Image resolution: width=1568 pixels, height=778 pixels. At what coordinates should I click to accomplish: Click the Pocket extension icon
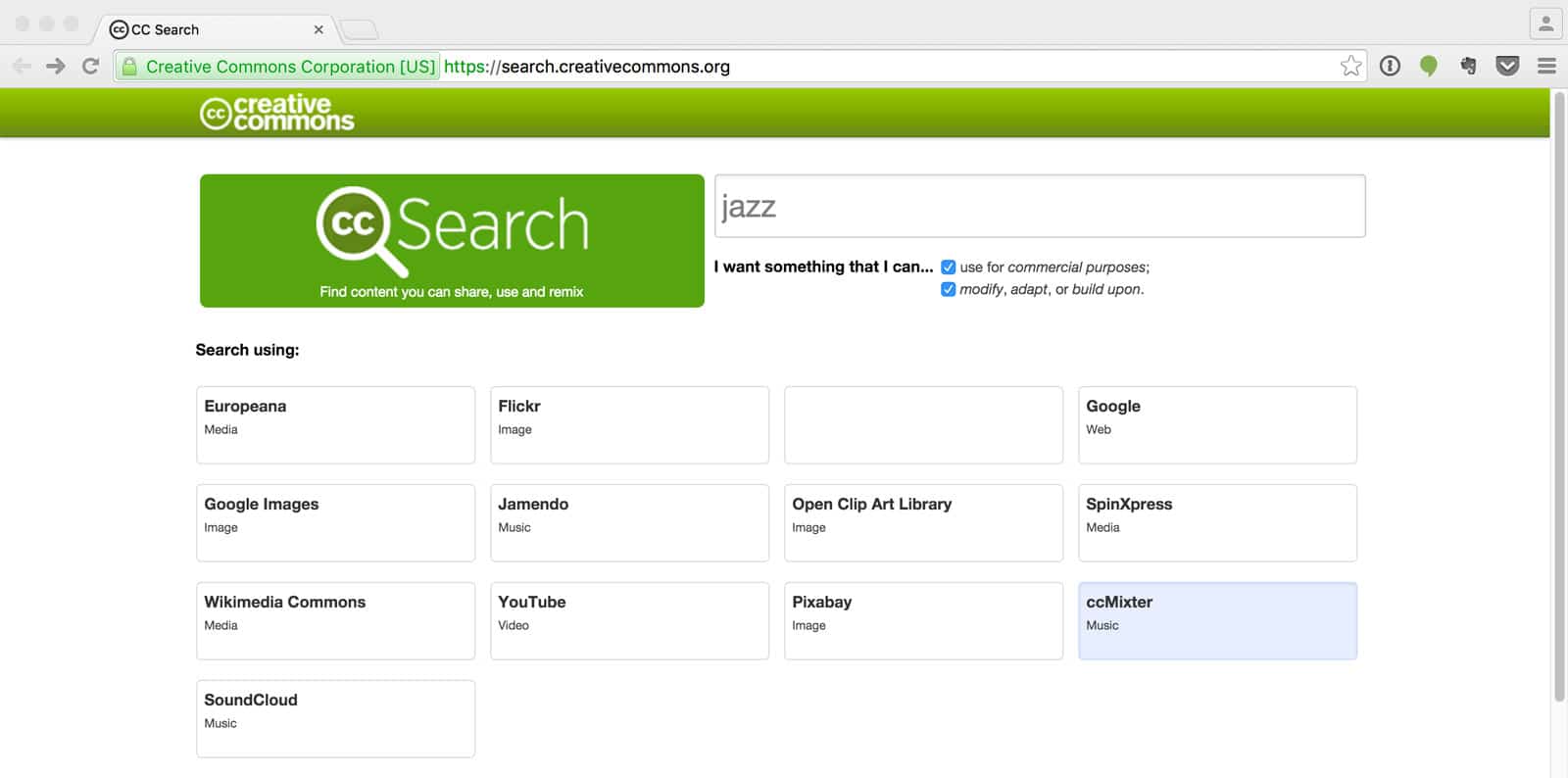(x=1507, y=67)
